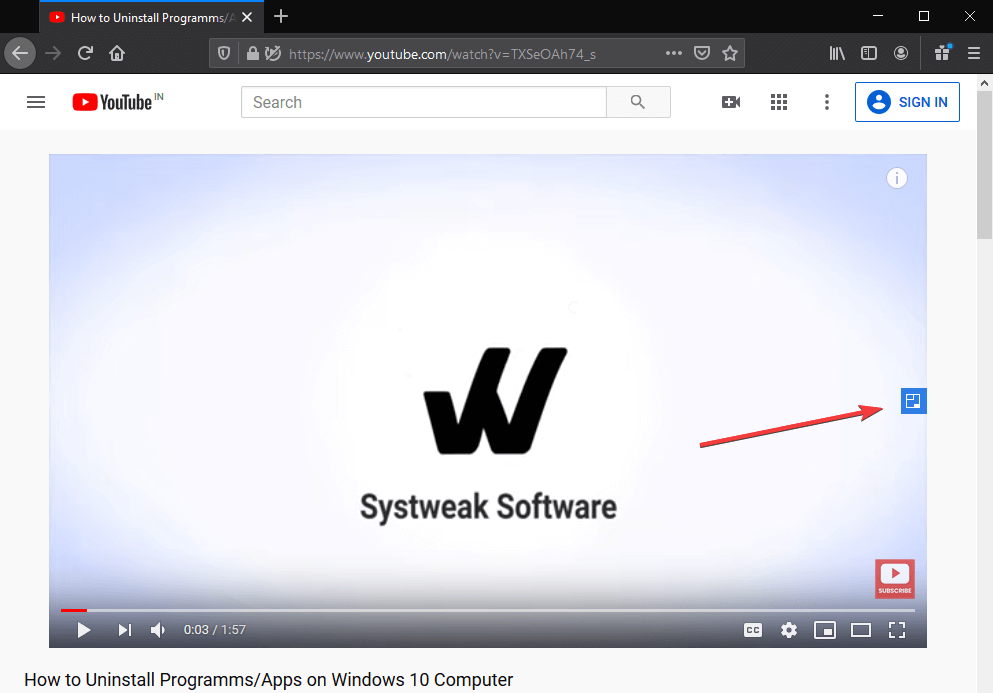Reload the current page
Image resolution: width=993 pixels, height=693 pixels.
[85, 53]
